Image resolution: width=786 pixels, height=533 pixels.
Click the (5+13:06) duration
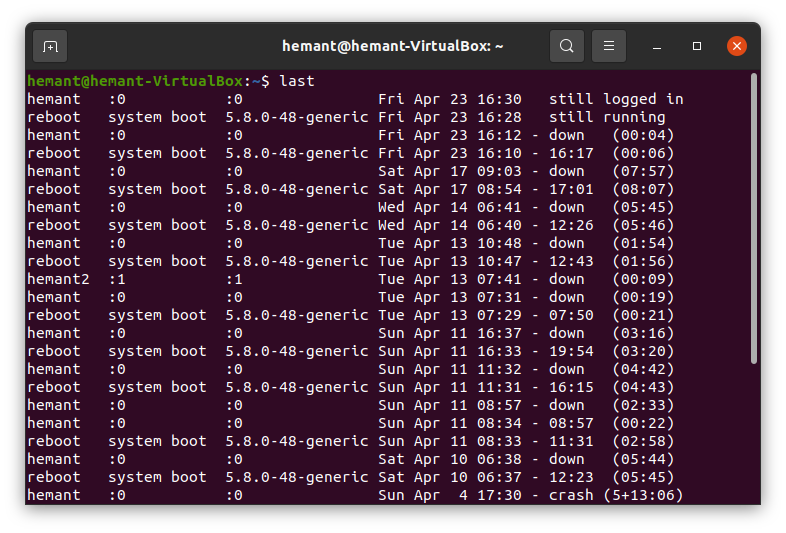point(643,495)
